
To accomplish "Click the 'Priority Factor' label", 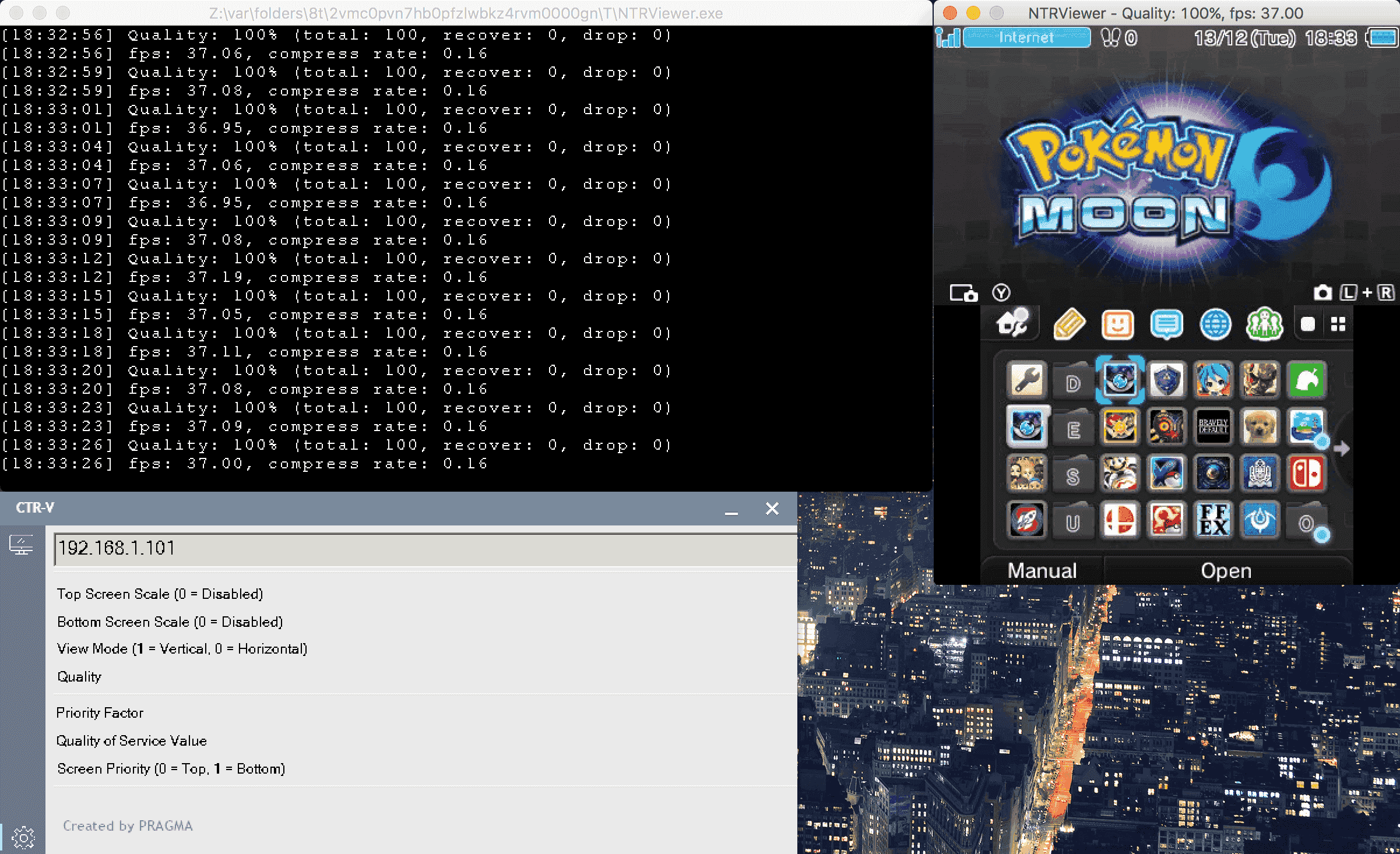I will click(x=100, y=713).
